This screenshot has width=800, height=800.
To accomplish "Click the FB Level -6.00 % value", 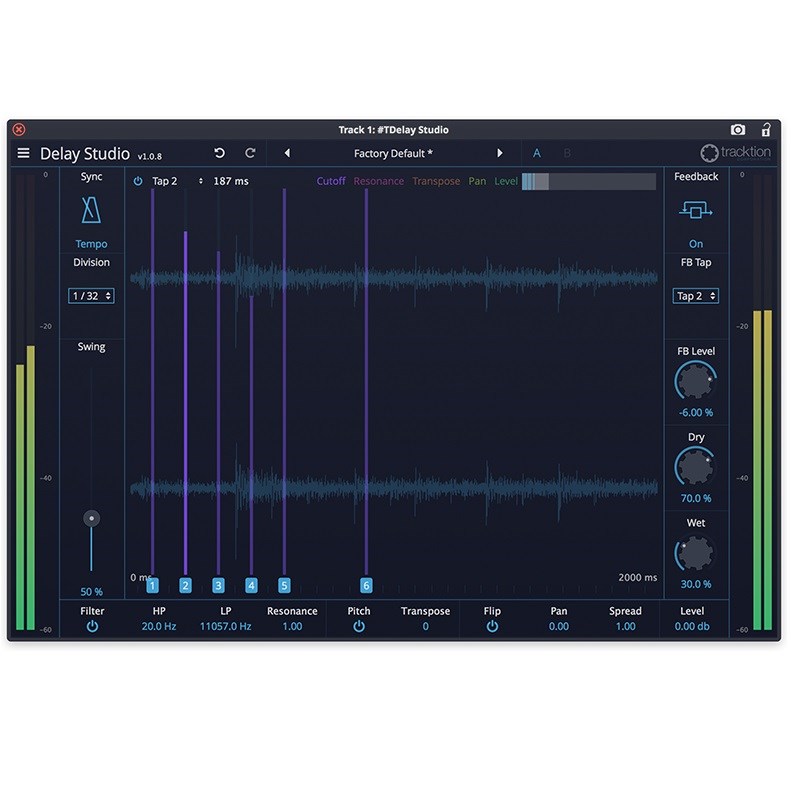I will (x=695, y=413).
